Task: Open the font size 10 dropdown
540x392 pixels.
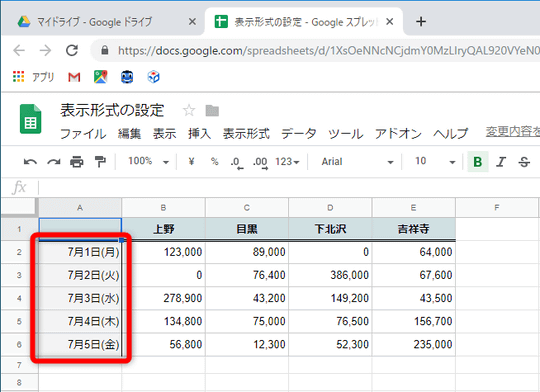Action: tap(435, 162)
